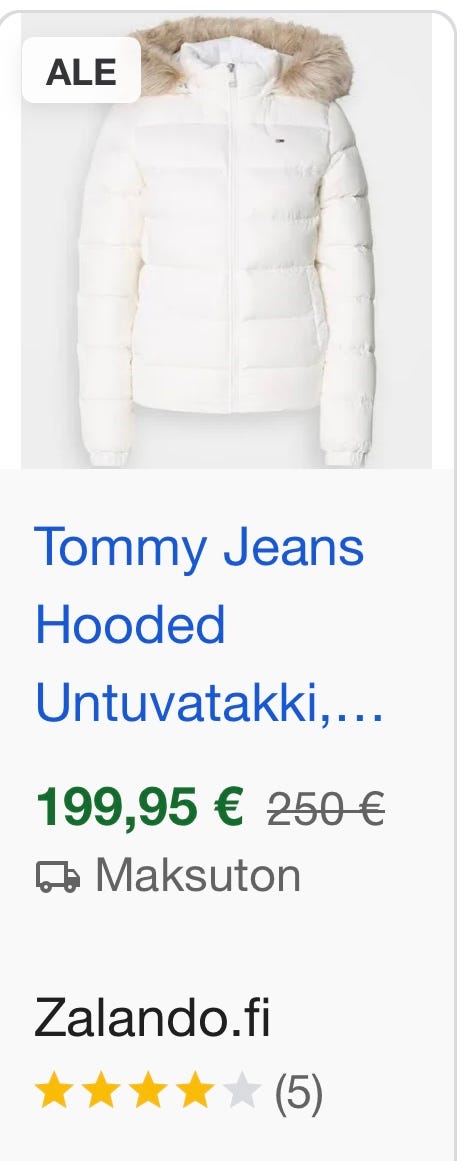Click the truncated Untuvatakki,… title line

210,703
